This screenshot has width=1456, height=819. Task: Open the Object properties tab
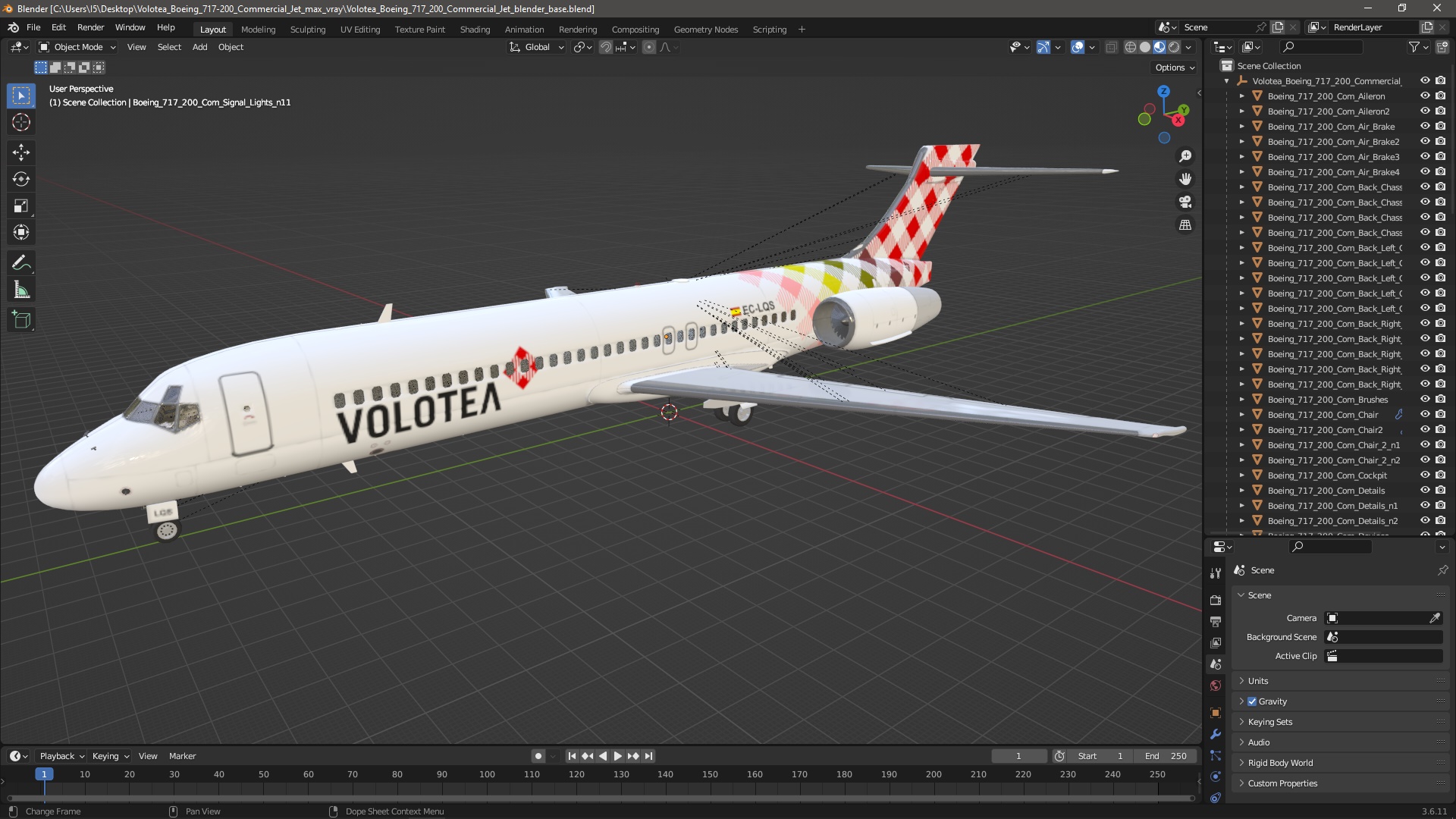click(x=1216, y=713)
